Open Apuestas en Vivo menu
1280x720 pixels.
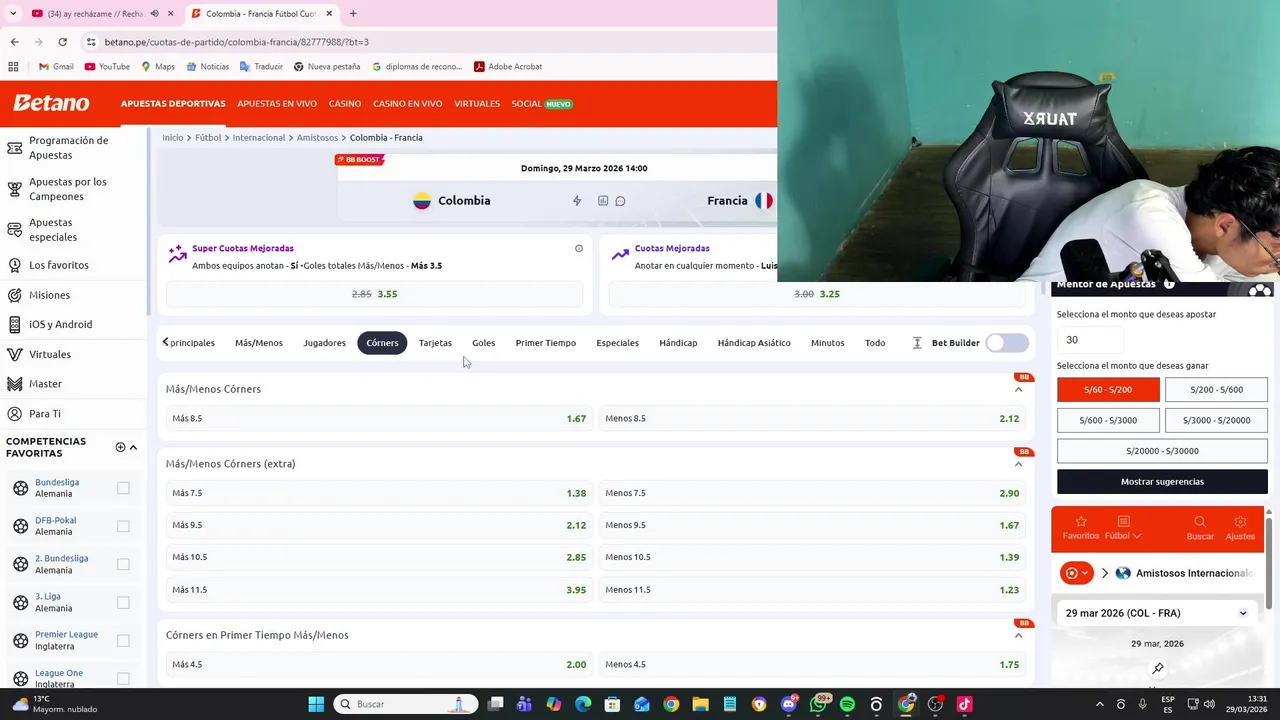click(277, 104)
